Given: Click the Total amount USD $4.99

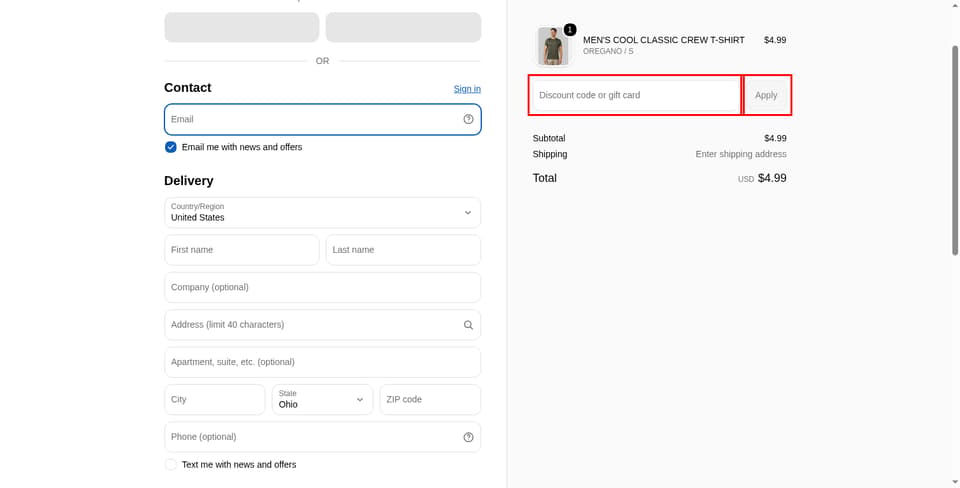Looking at the screenshot, I should pyautogui.click(x=762, y=178).
